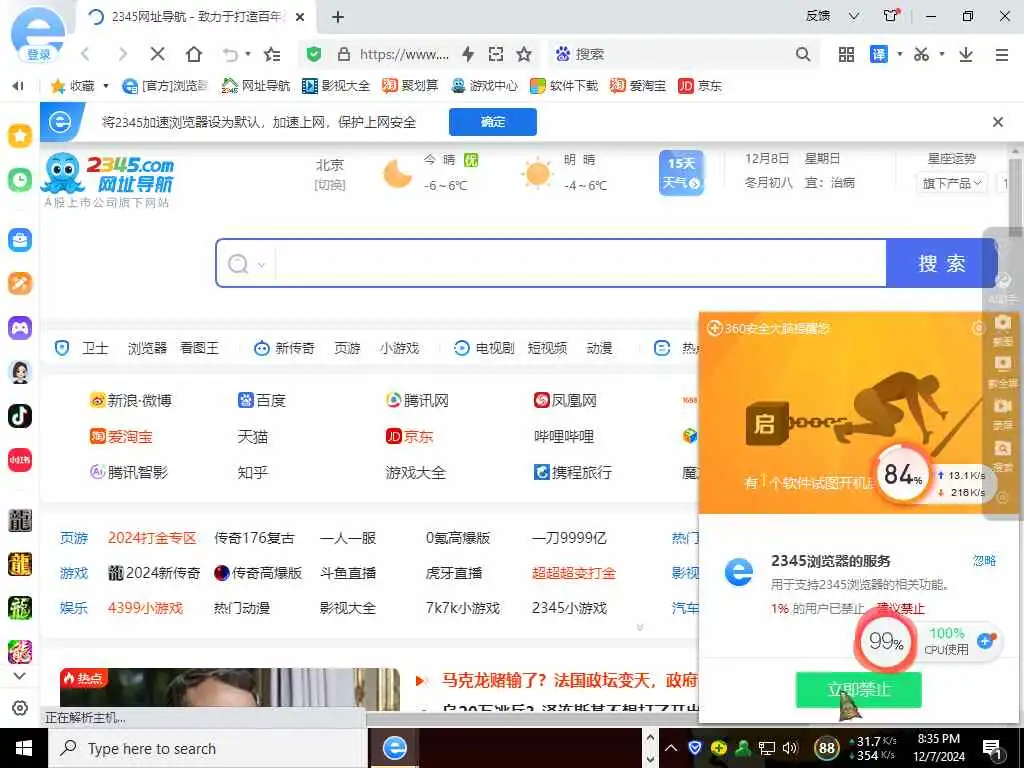The width and height of the screenshot is (1024, 768).
Task: Click the 84% floating accelerator ball
Action: tap(903, 475)
